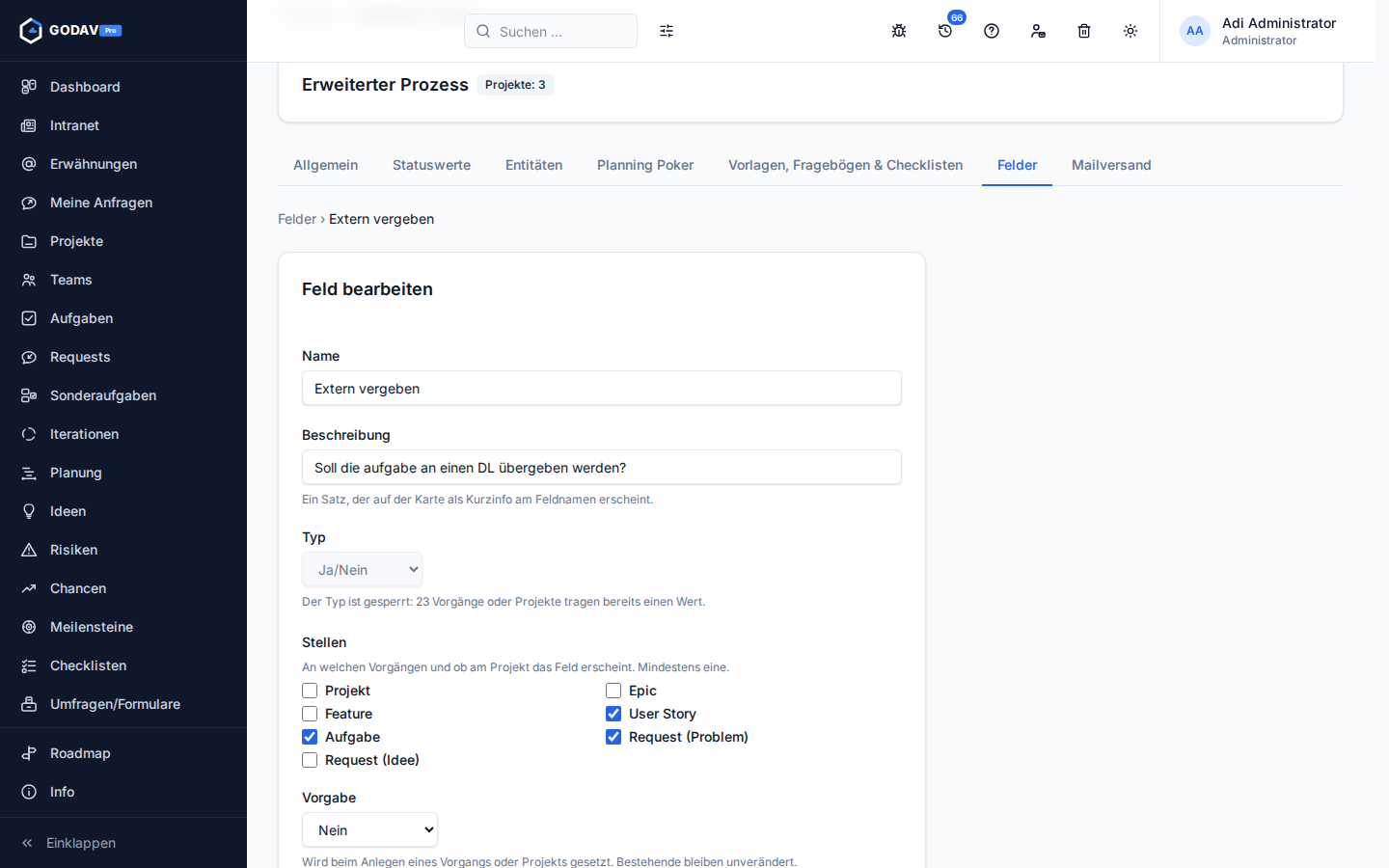Click the Erwähnungen at-sign icon
The width and height of the screenshot is (1389, 868).
click(x=29, y=164)
